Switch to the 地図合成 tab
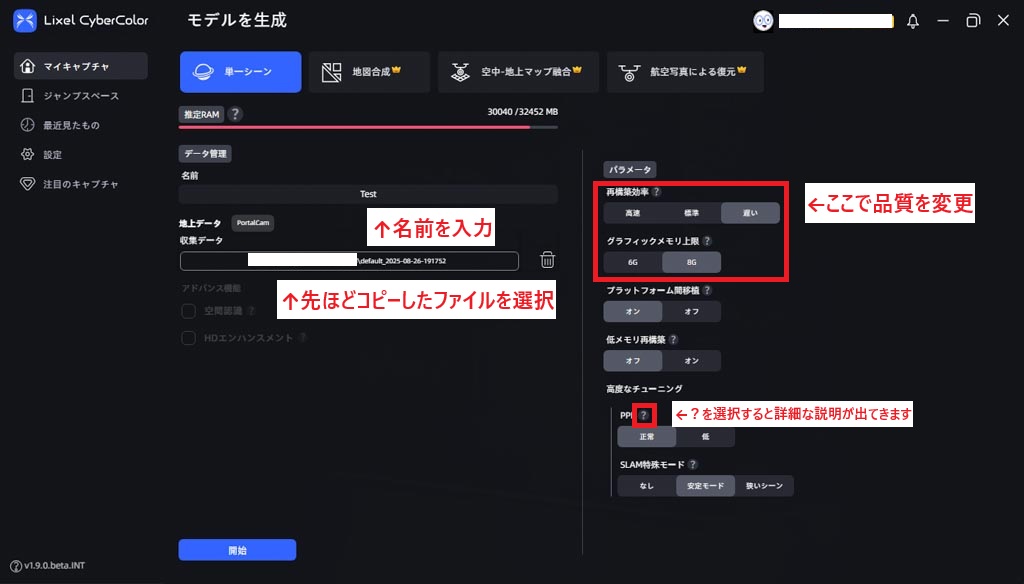This screenshot has width=1024, height=584. [x=369, y=72]
